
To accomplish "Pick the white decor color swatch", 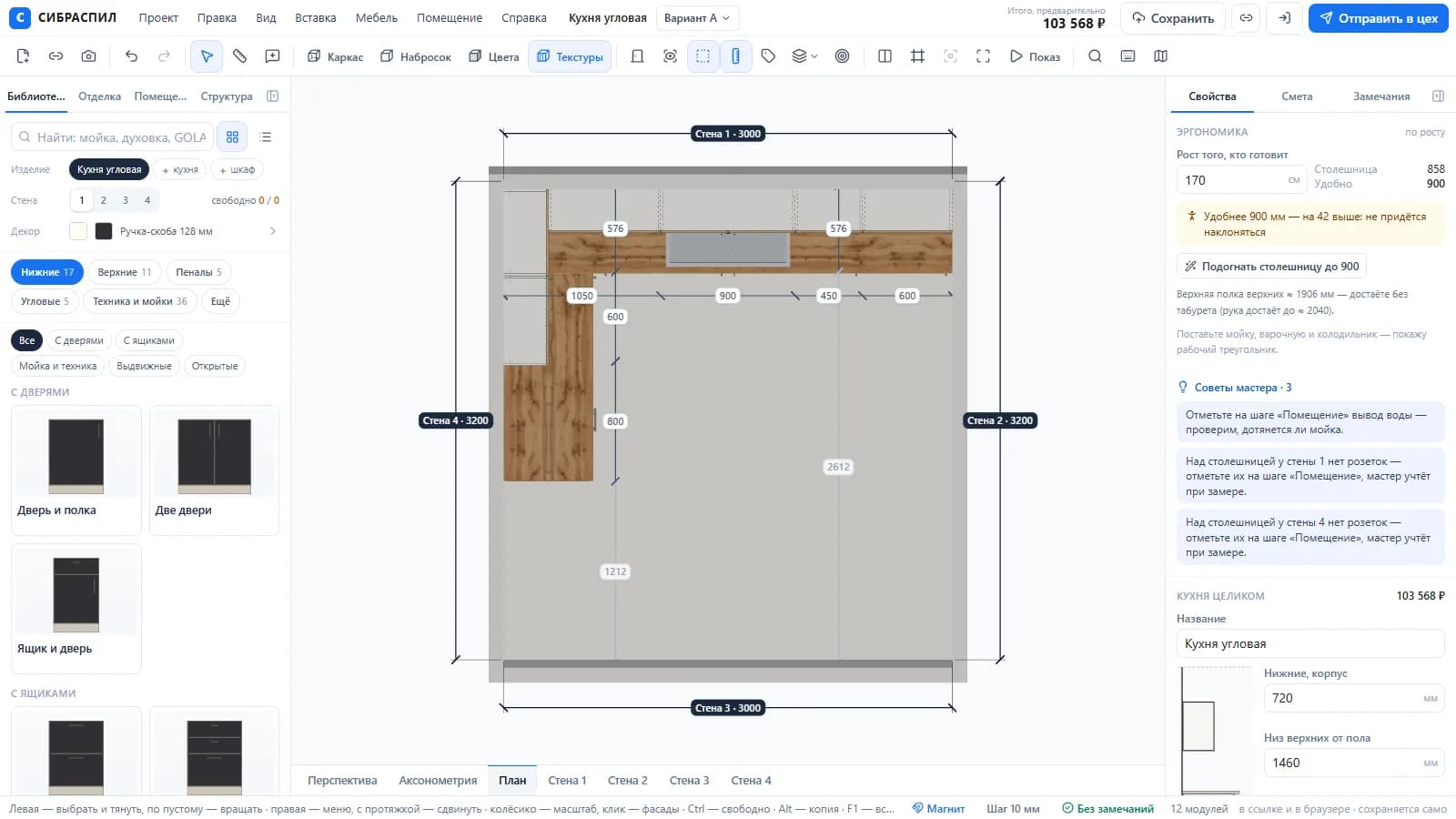I will (78, 231).
